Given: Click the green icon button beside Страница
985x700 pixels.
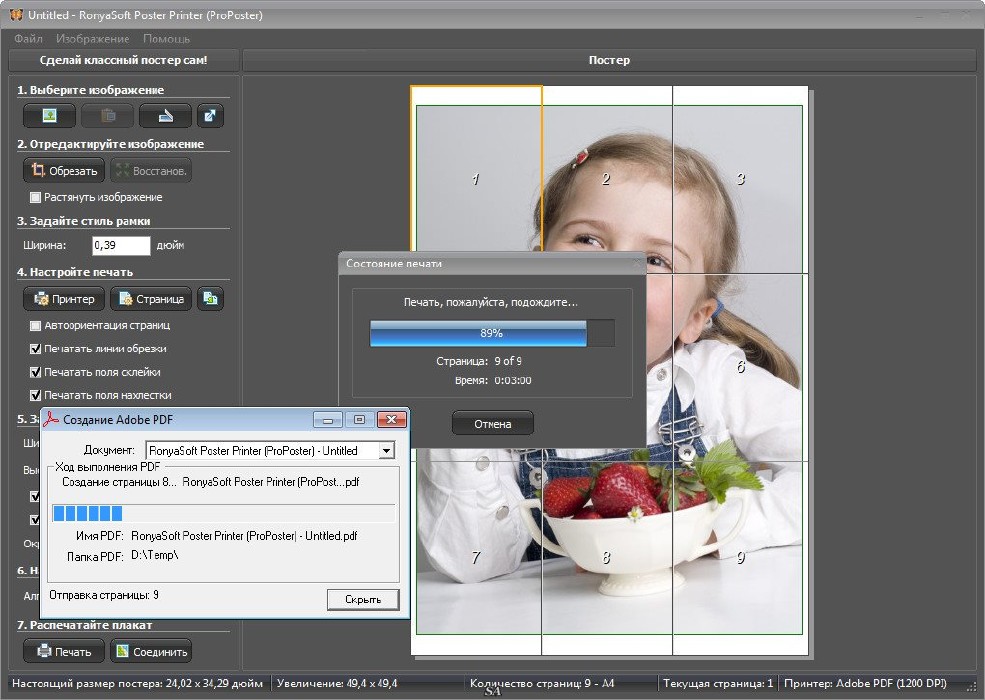Looking at the screenshot, I should point(210,298).
